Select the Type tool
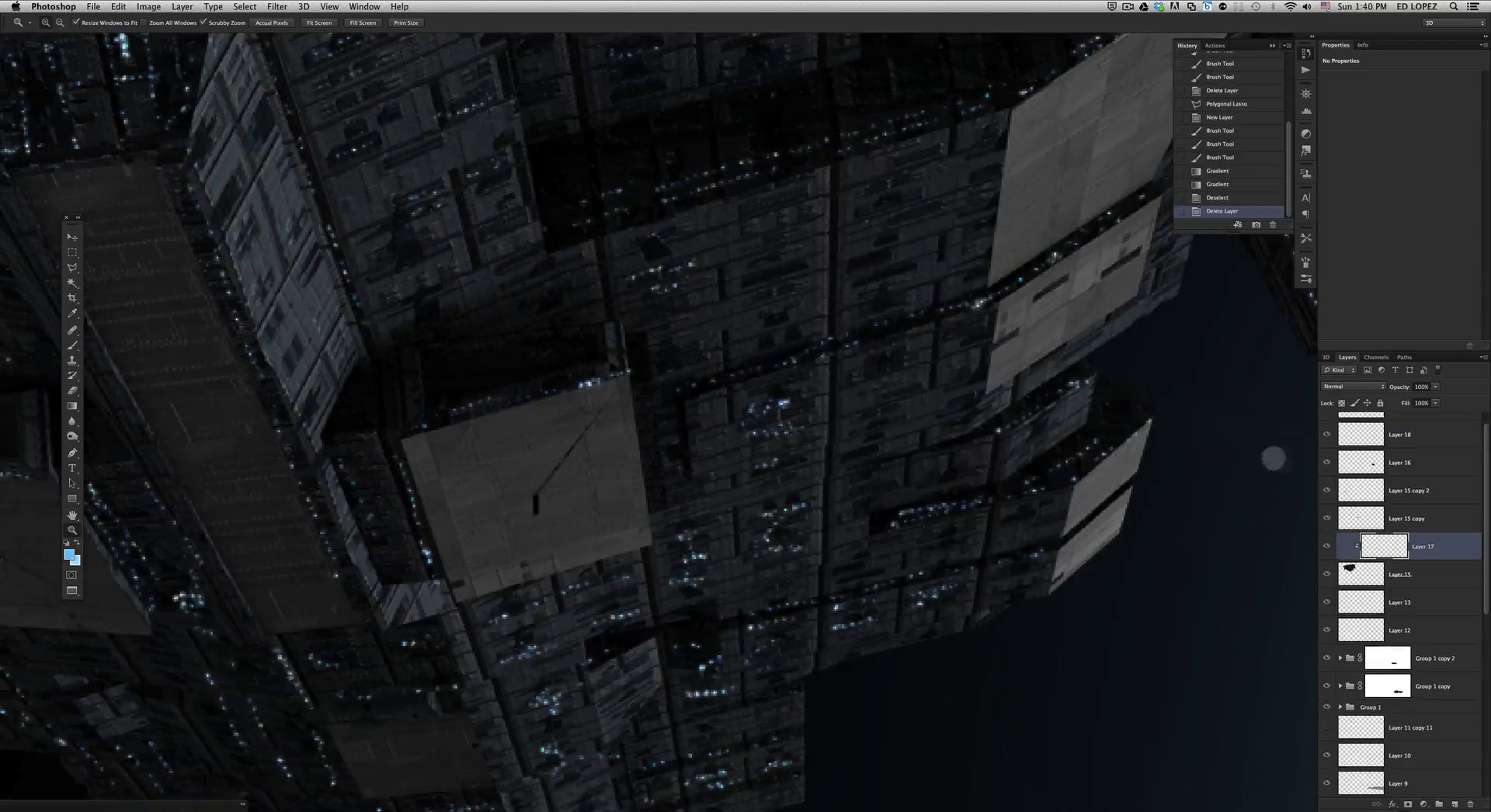Image resolution: width=1491 pixels, height=812 pixels. coord(72,468)
